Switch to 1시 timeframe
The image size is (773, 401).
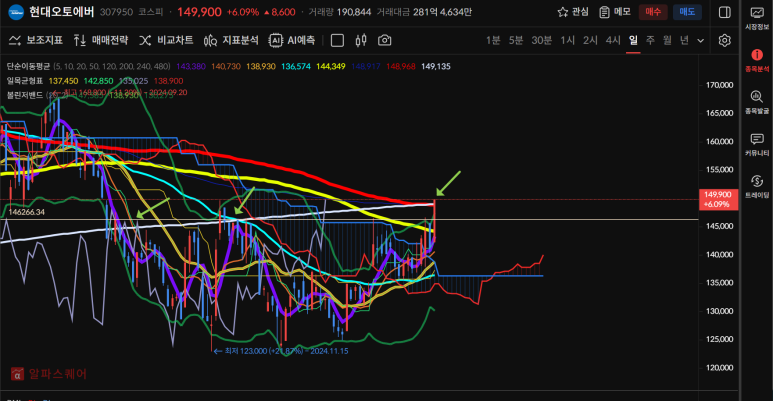pos(567,40)
